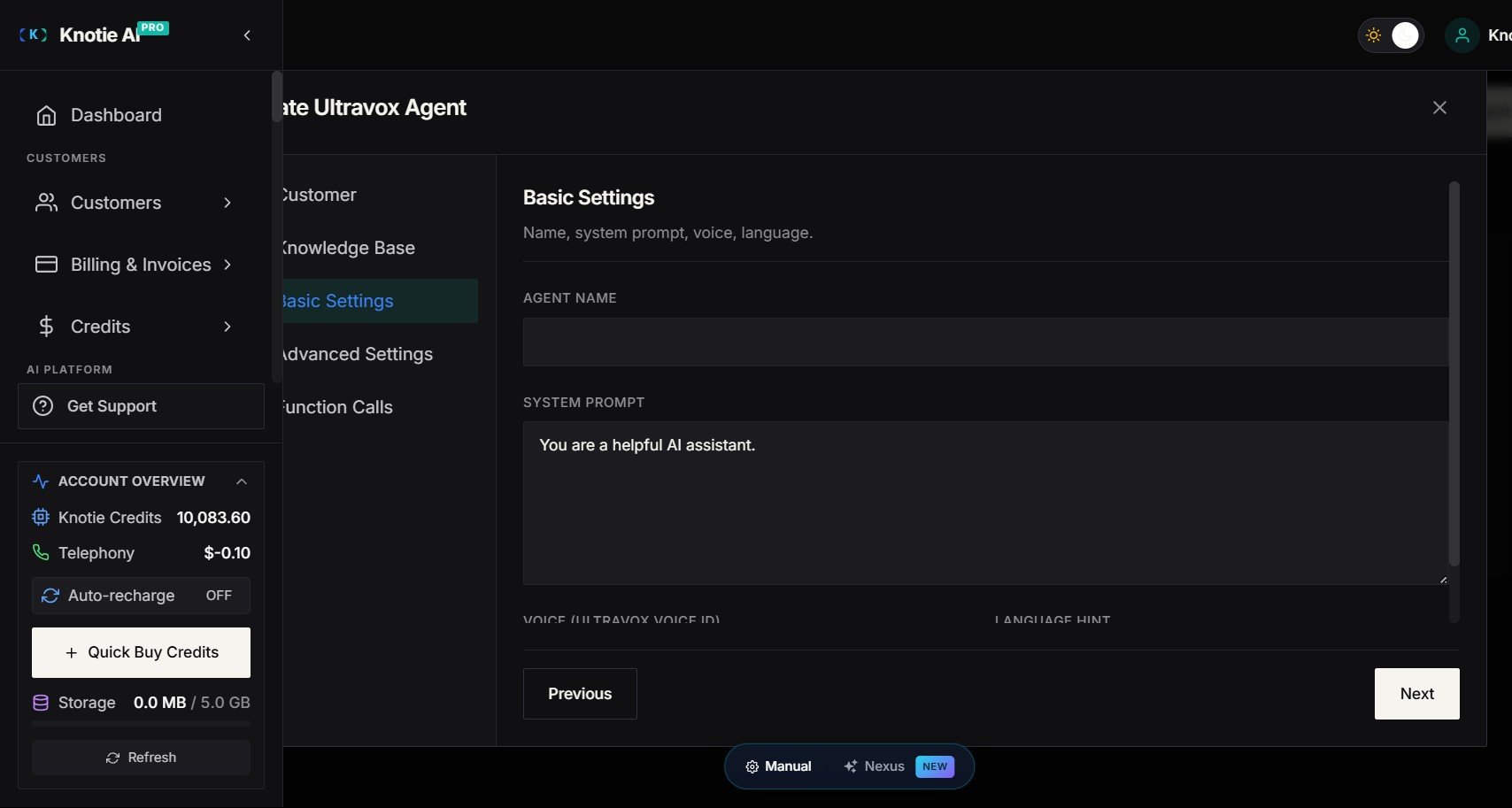Close the Ultravox Agent dialog
The image size is (1512, 808).
coord(1439,107)
